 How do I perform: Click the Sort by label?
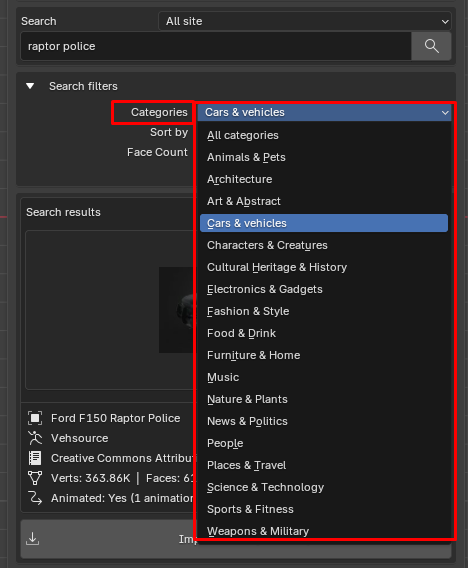169,133
